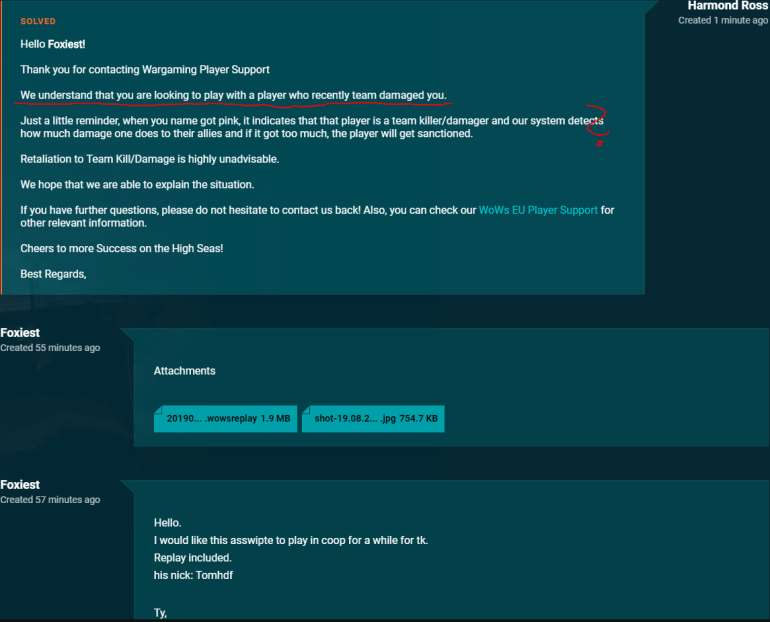Click the Replay included. text line
This screenshot has height=622, width=770.
(192, 558)
